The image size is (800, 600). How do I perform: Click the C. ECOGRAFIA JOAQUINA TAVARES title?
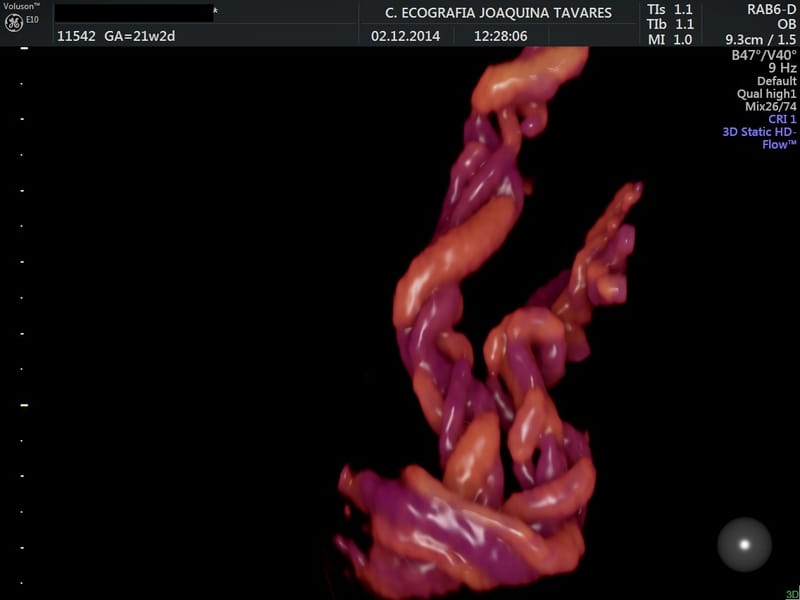click(x=499, y=12)
